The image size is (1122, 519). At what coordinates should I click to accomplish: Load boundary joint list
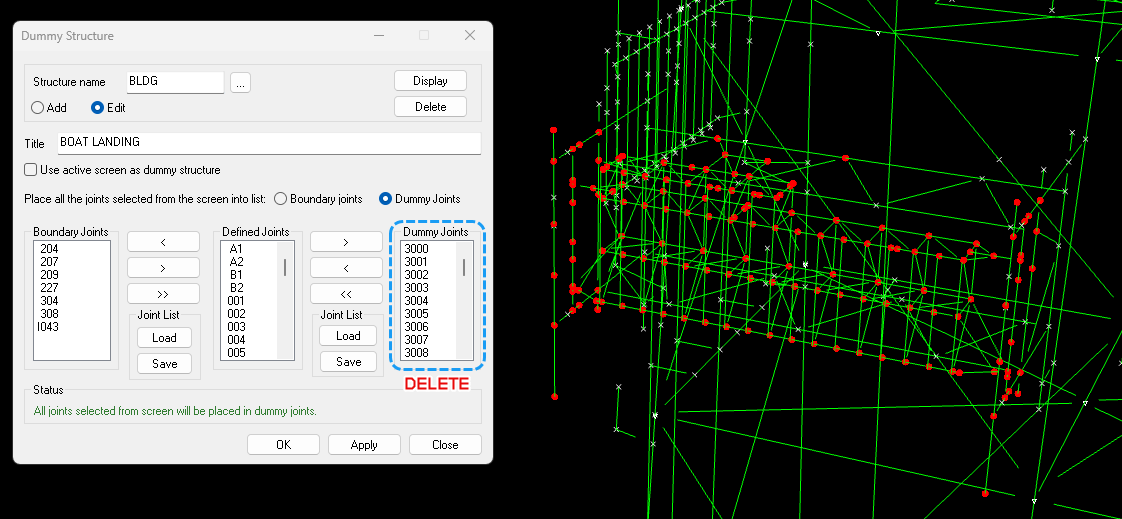(x=165, y=337)
